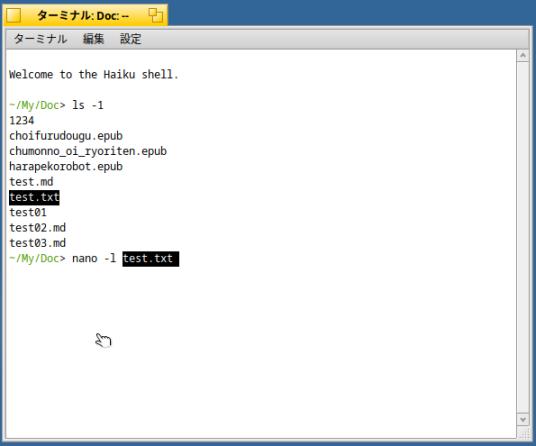Click the 'ls -1' command text
Screen dimensions: 536x446
pyautogui.click(x=88, y=105)
